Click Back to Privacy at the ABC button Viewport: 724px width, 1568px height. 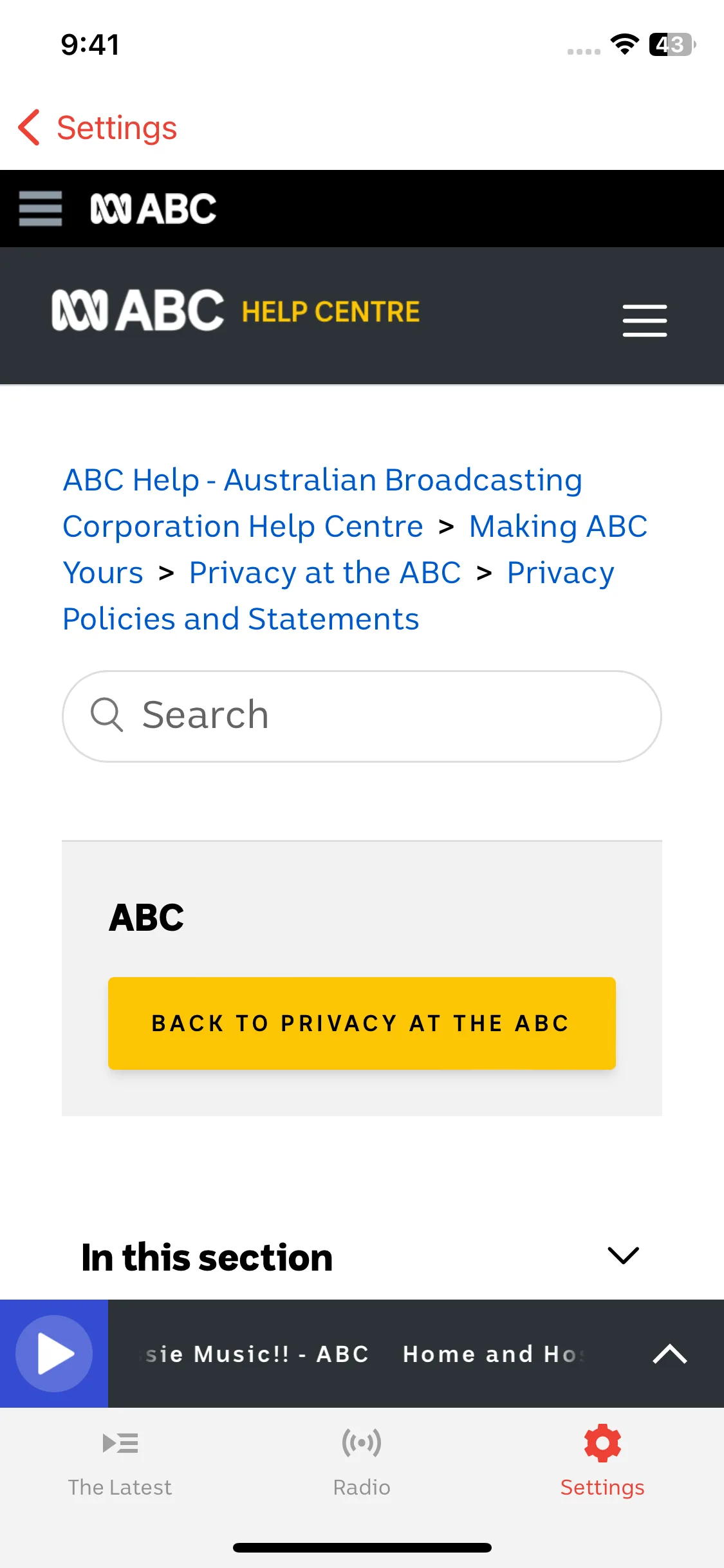pyautogui.click(x=362, y=1023)
